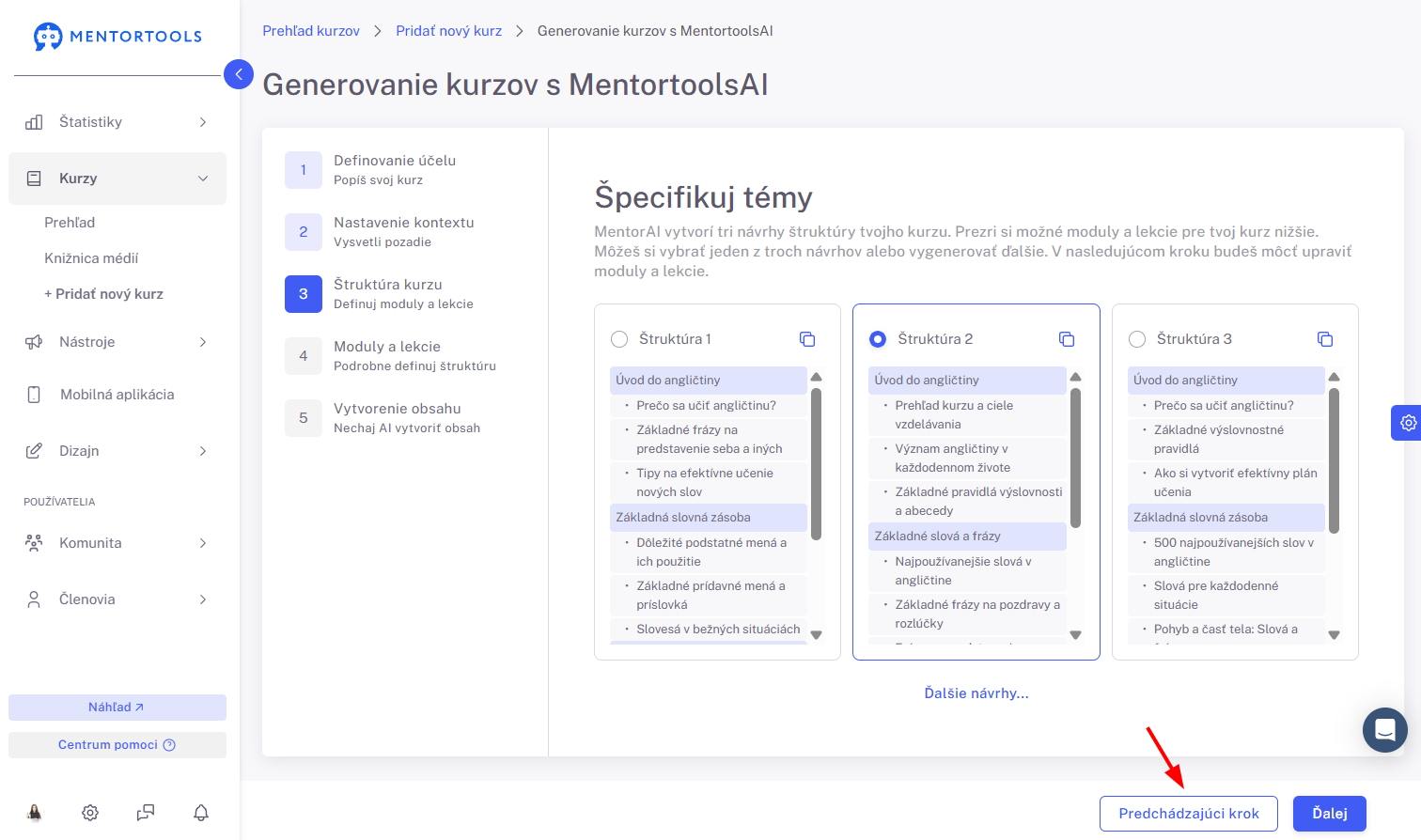Click the messages icon in sidebar footer

(x=146, y=813)
